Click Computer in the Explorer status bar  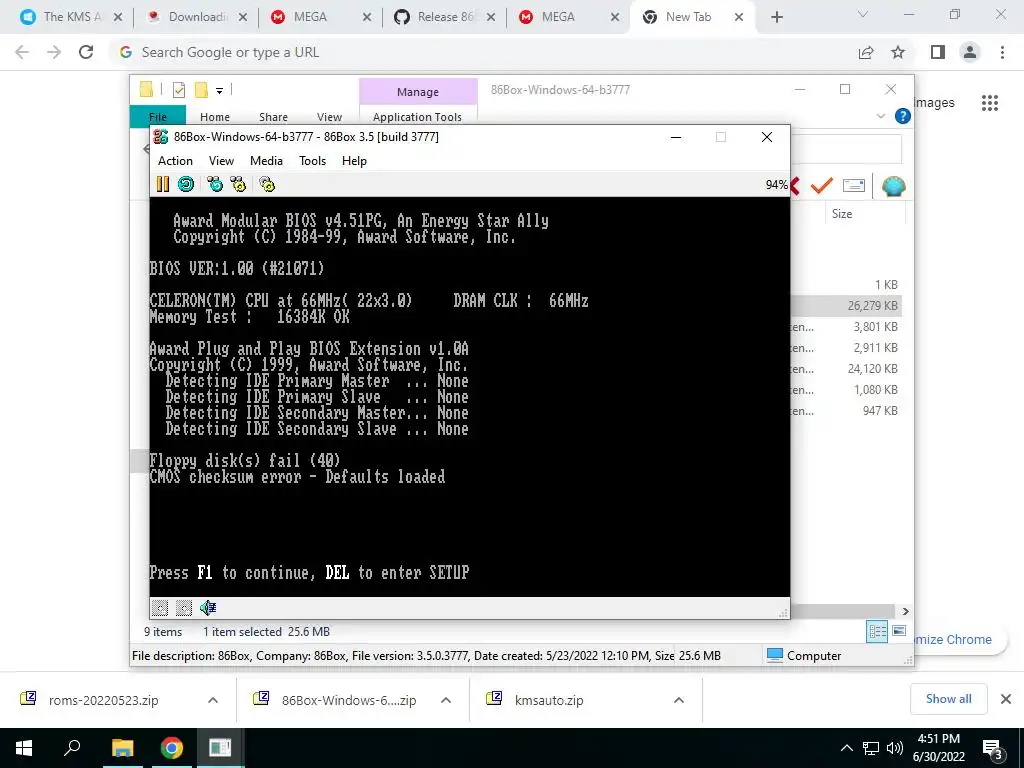[804, 656]
